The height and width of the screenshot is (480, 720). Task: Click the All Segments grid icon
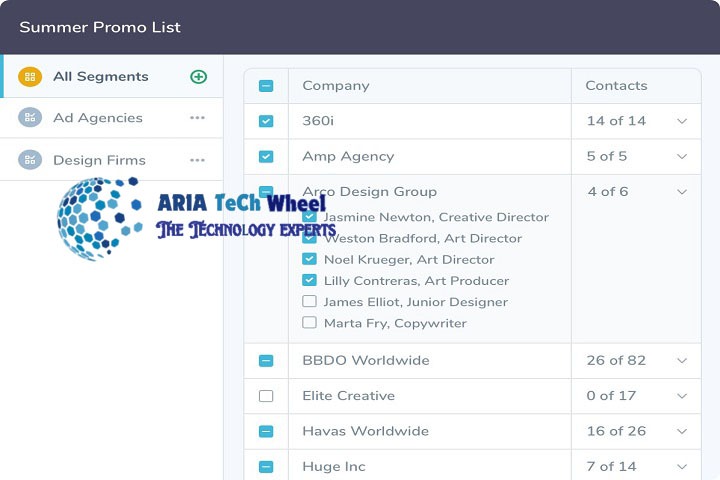click(30, 77)
